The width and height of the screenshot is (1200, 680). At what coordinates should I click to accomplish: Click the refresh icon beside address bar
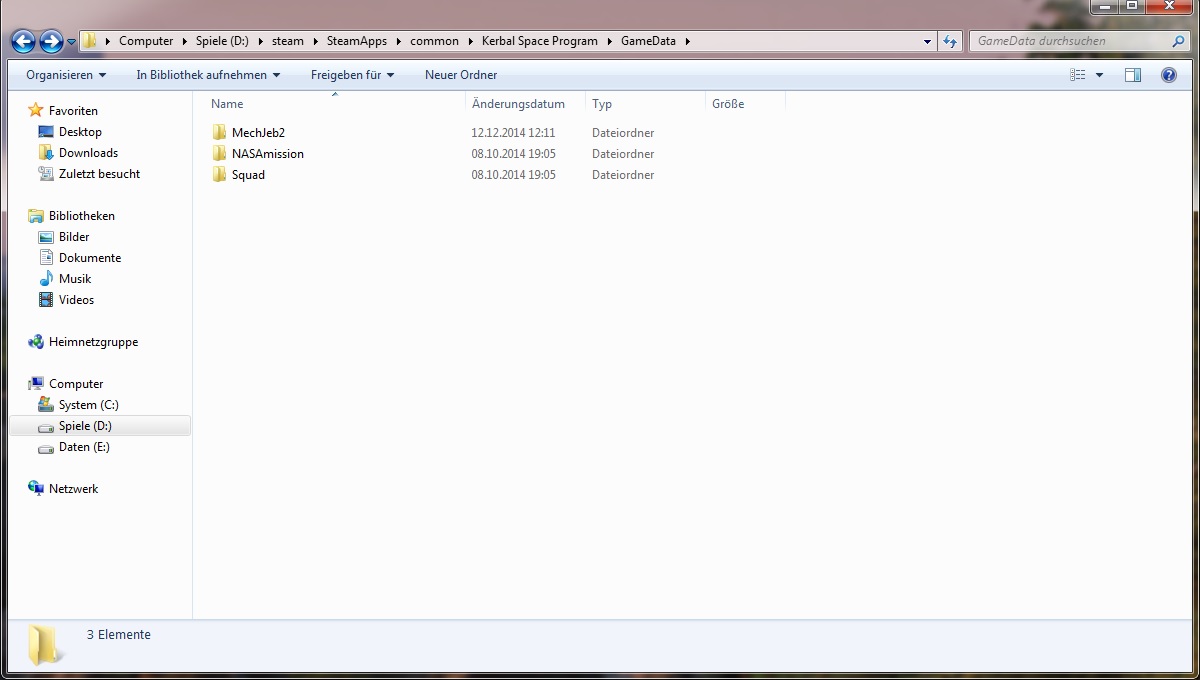(950, 41)
